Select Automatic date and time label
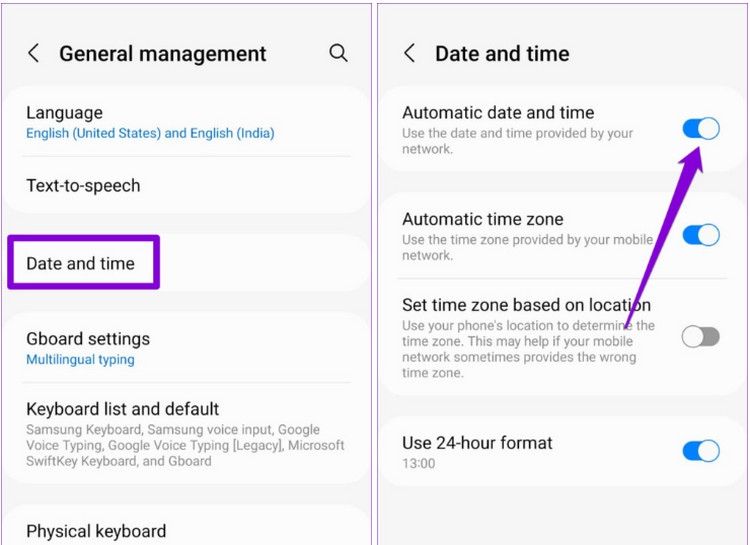The width and height of the screenshot is (750, 545). (x=498, y=113)
